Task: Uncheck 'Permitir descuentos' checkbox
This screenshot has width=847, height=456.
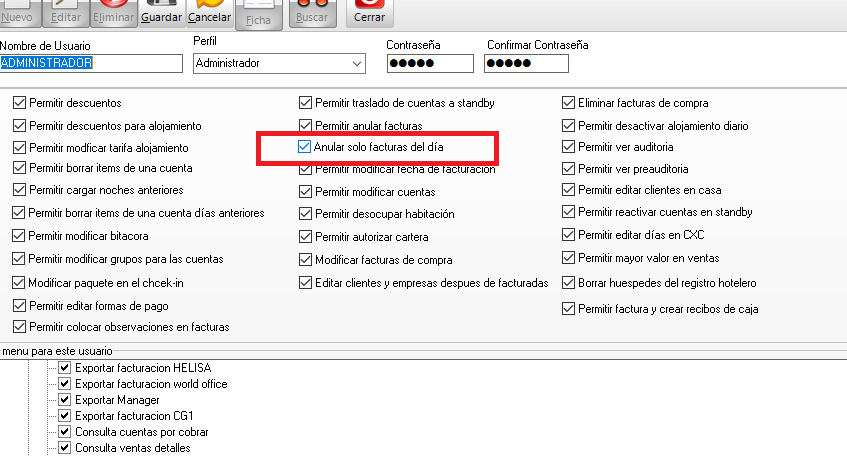Action: [20, 103]
